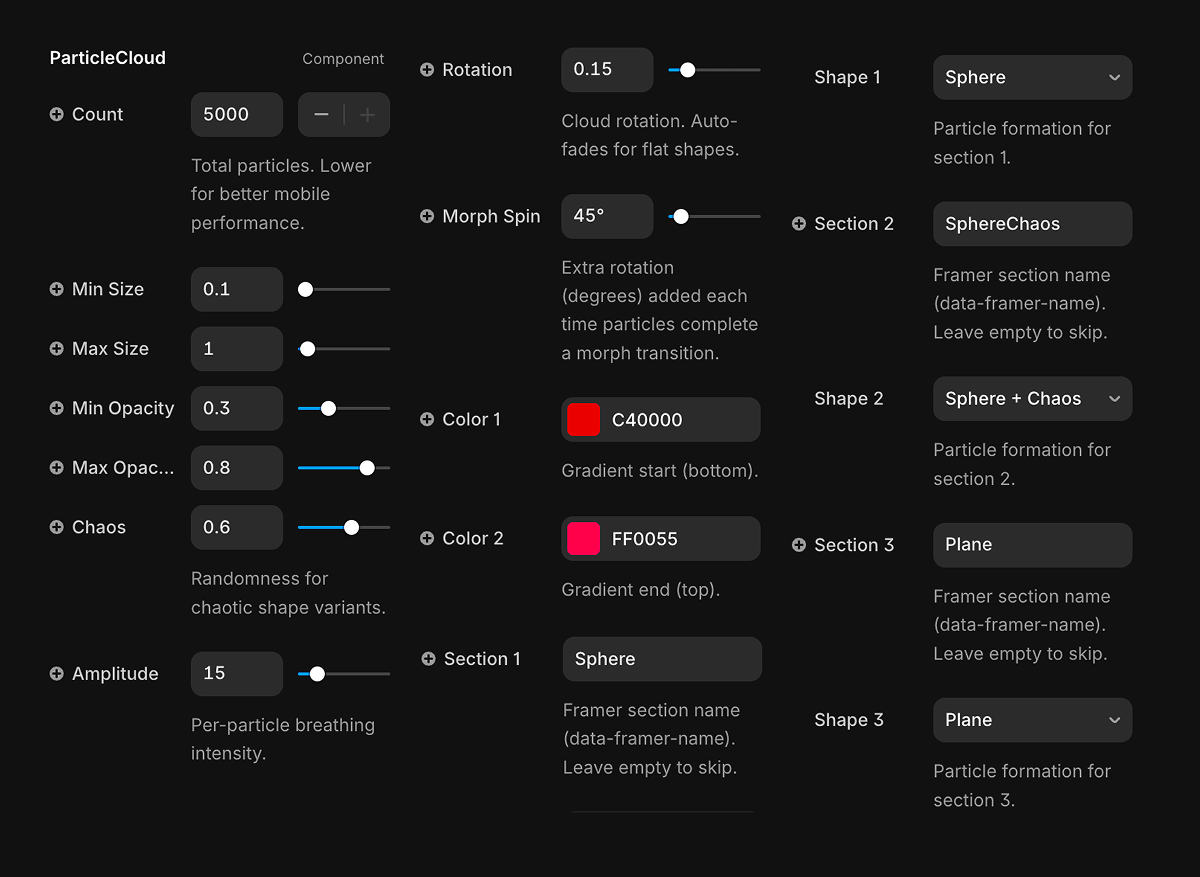Click the plus icon next to Amplitude
This screenshot has width=1200, height=877.
click(x=57, y=674)
